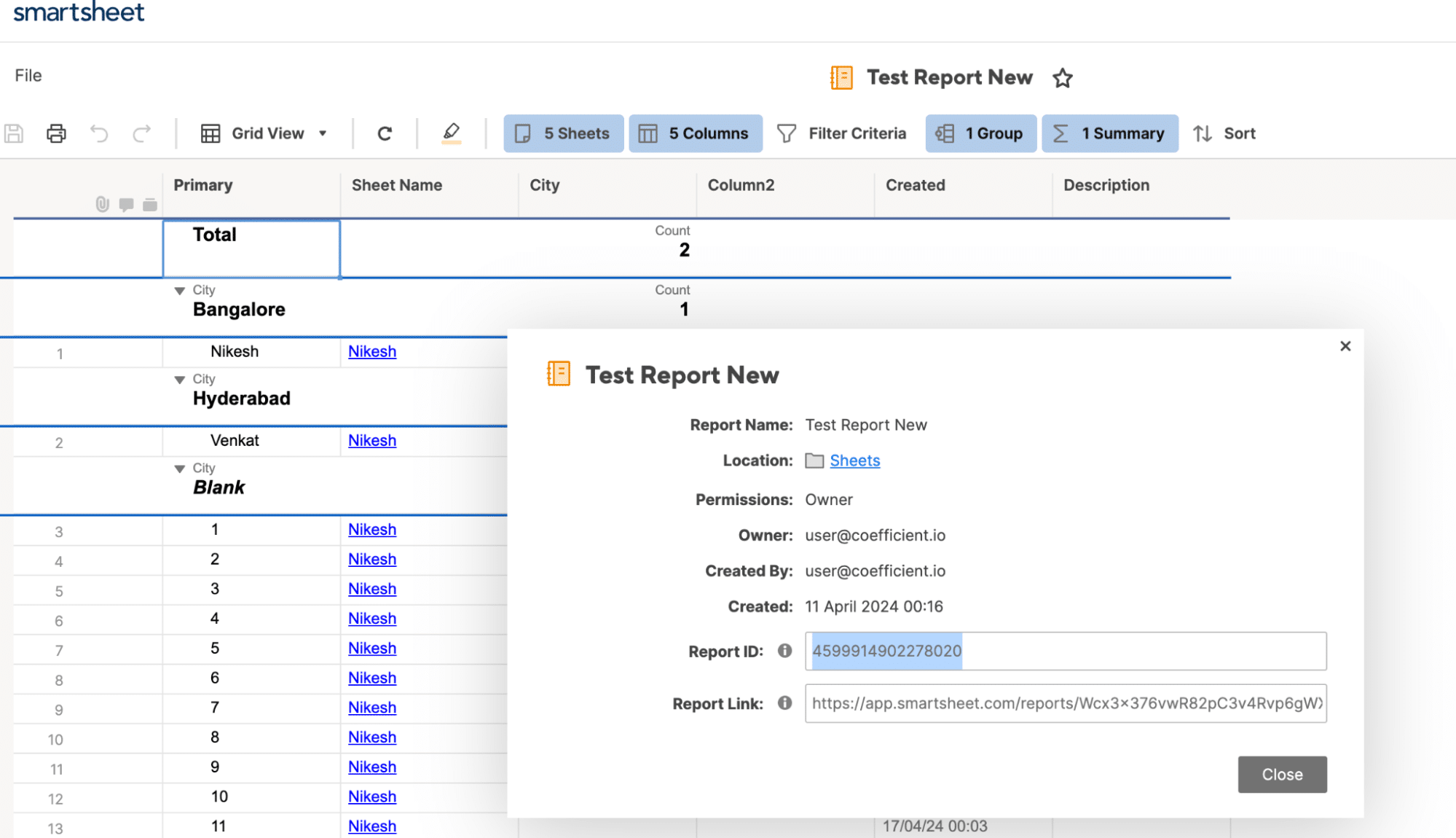The image size is (1456, 838).
Task: Open the Nikesh link in row 7
Action: coord(372,648)
